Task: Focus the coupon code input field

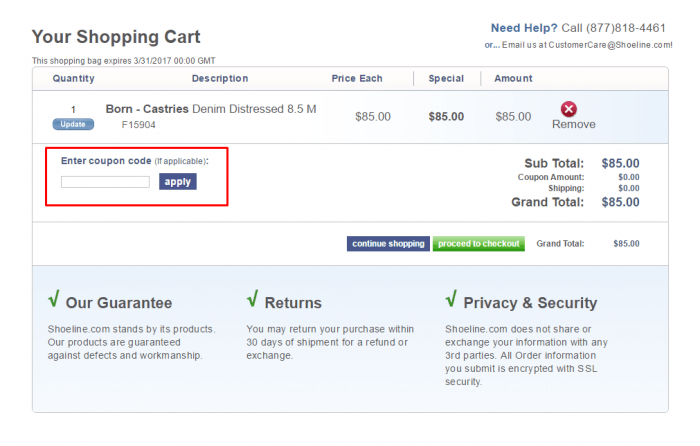Action: point(105,182)
